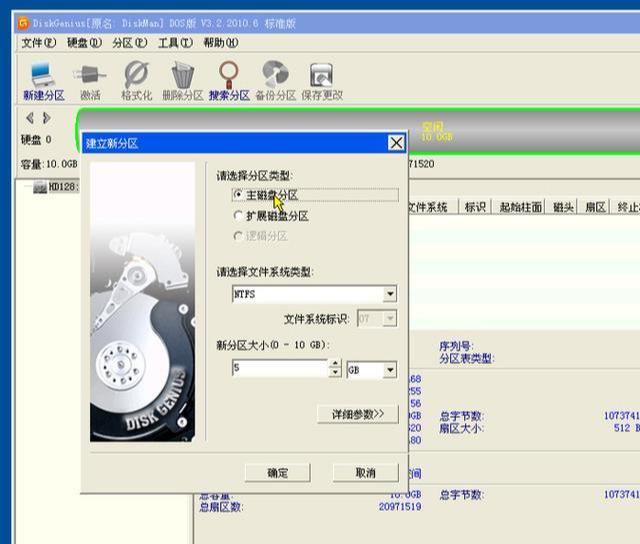The width and height of the screenshot is (640, 544).
Task: Click the partition size input field showing 5
Action: point(280,368)
